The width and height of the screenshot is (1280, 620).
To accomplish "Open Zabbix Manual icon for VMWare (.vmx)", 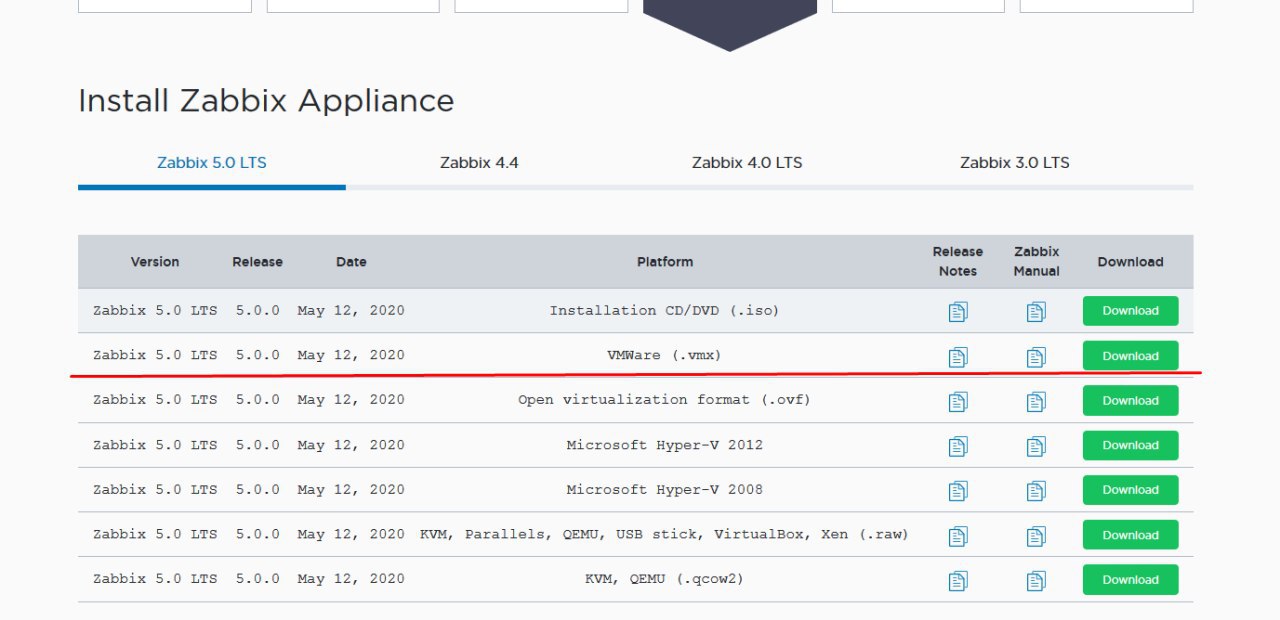I will (1036, 357).
